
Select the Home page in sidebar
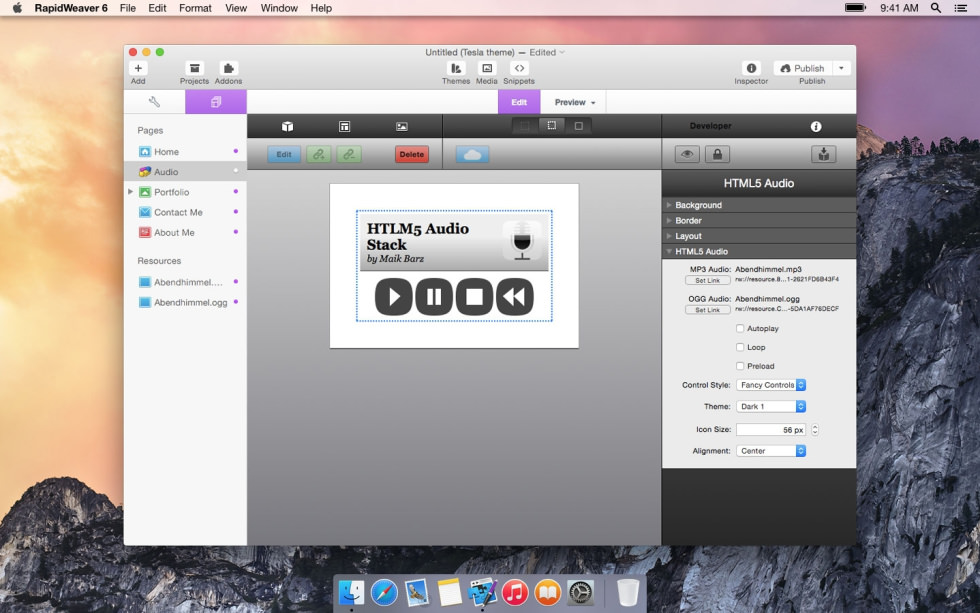(x=185, y=152)
